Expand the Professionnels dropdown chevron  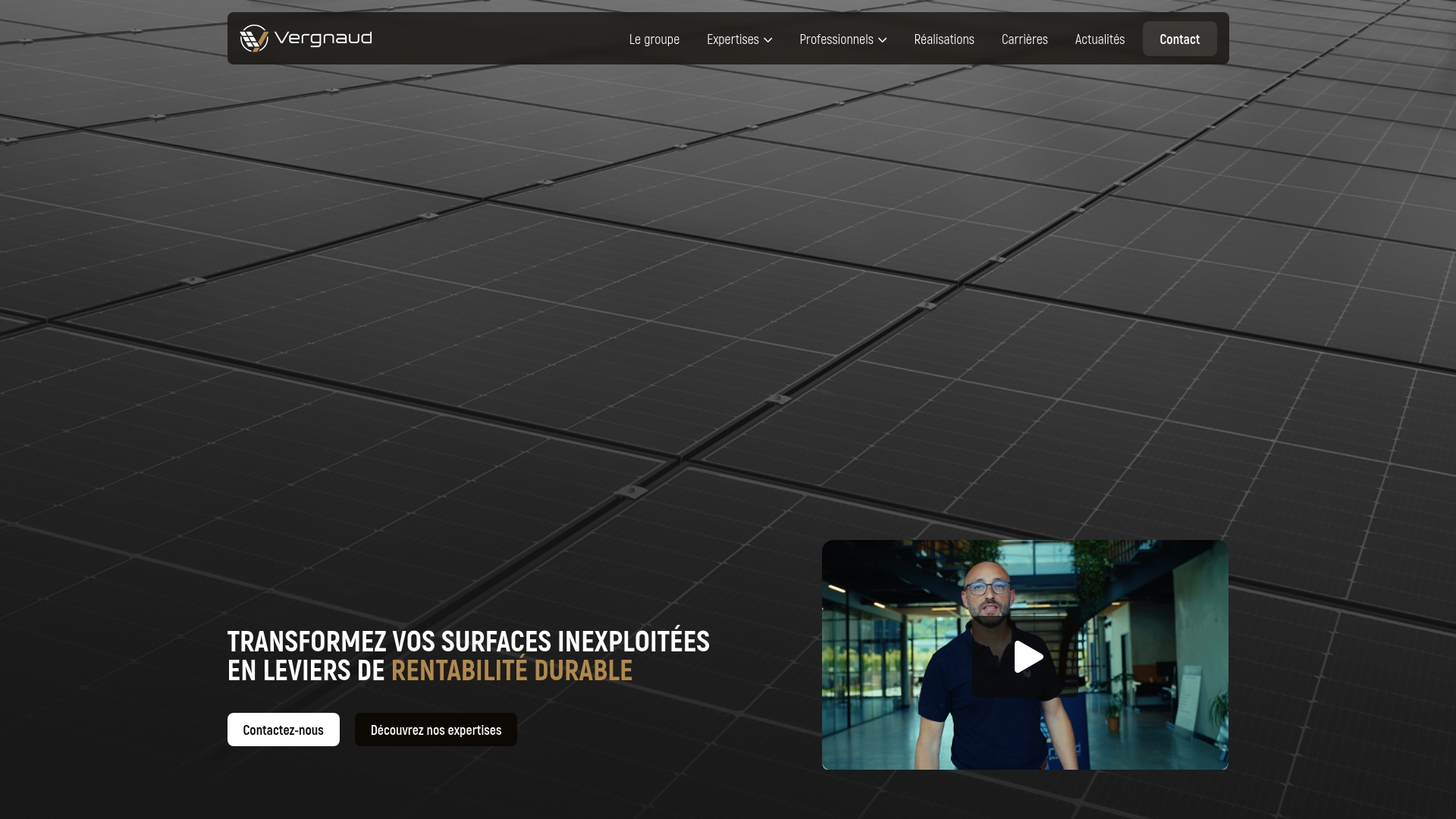click(883, 40)
